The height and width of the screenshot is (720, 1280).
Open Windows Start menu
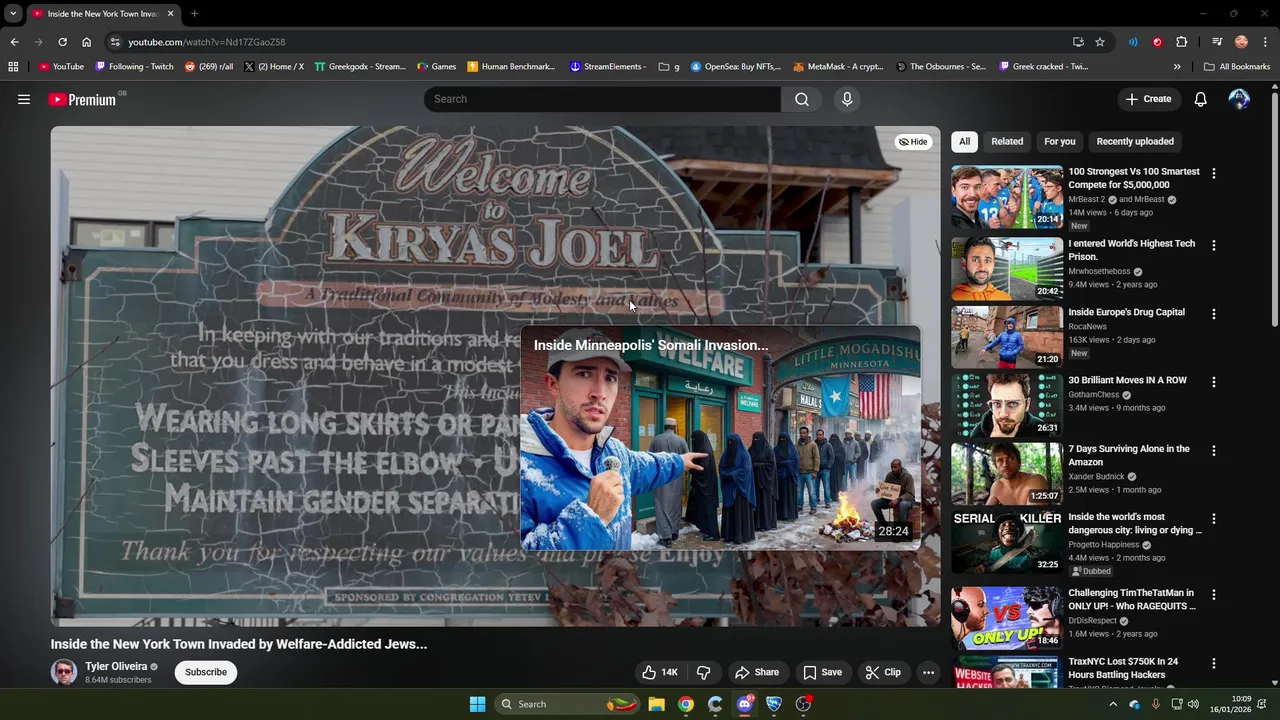click(x=477, y=704)
